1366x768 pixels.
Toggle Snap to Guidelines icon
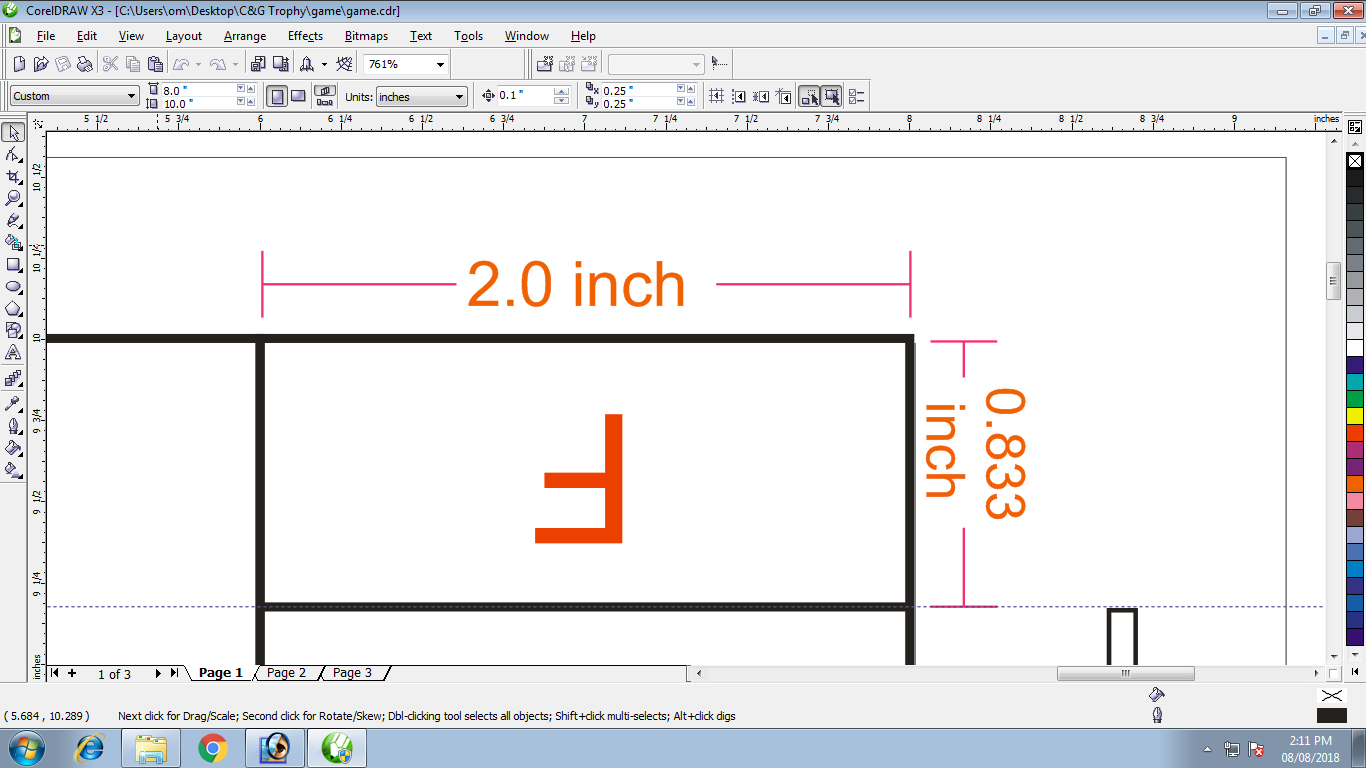739,96
